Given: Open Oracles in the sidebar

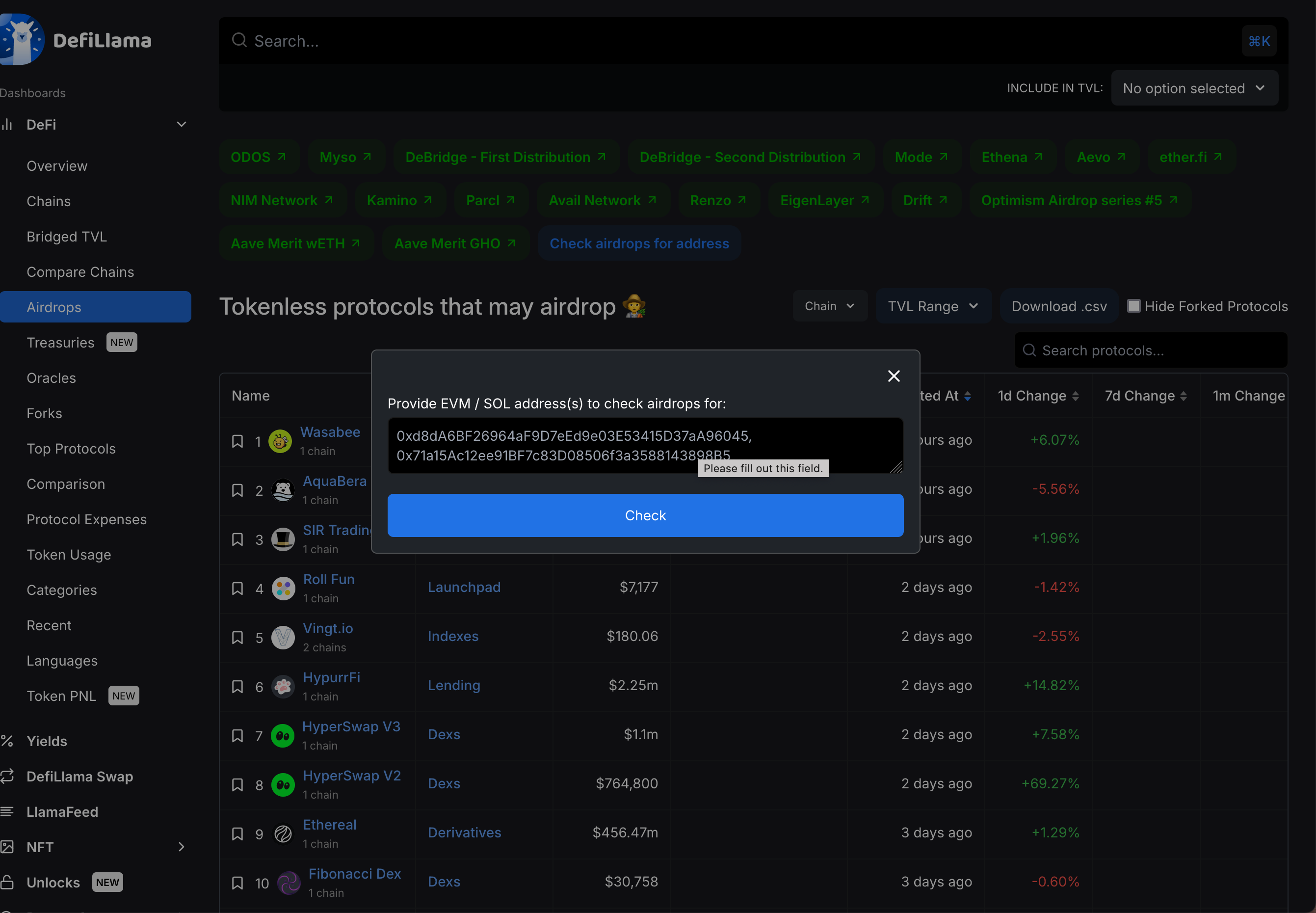Looking at the screenshot, I should point(52,378).
